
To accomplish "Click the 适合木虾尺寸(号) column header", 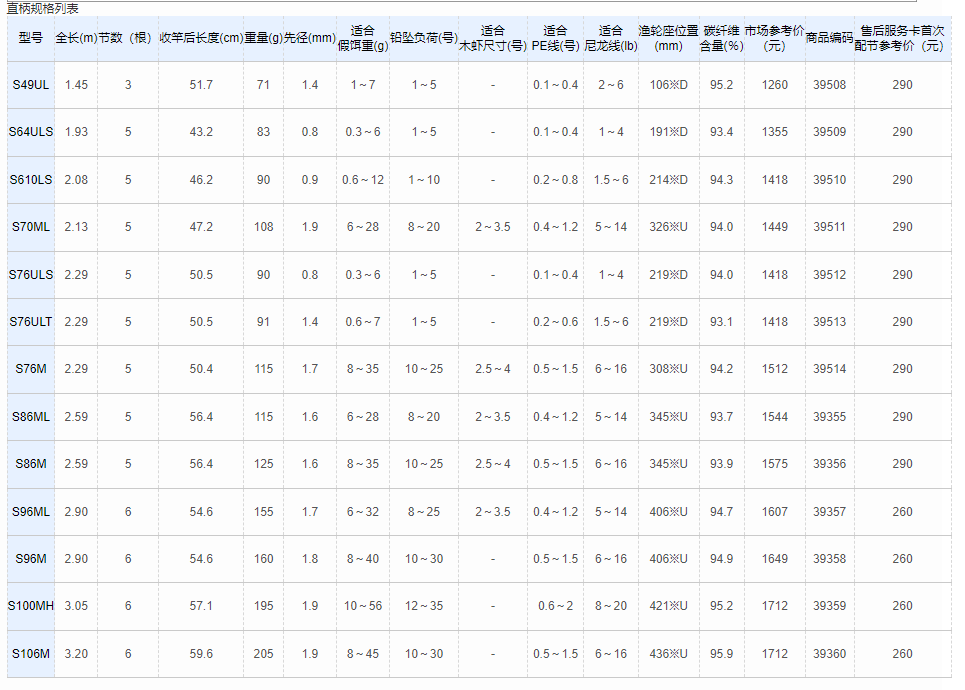I will click(x=493, y=38).
